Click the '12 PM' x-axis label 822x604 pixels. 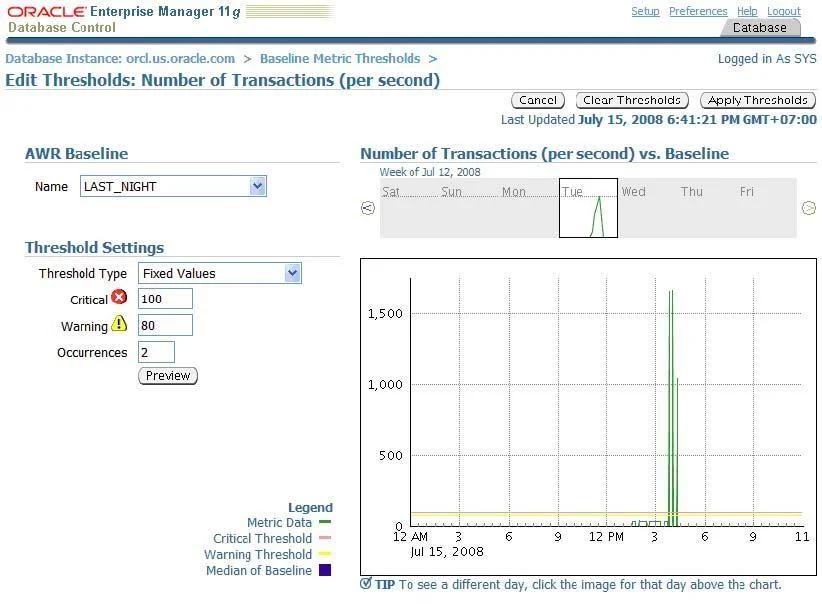[606, 536]
